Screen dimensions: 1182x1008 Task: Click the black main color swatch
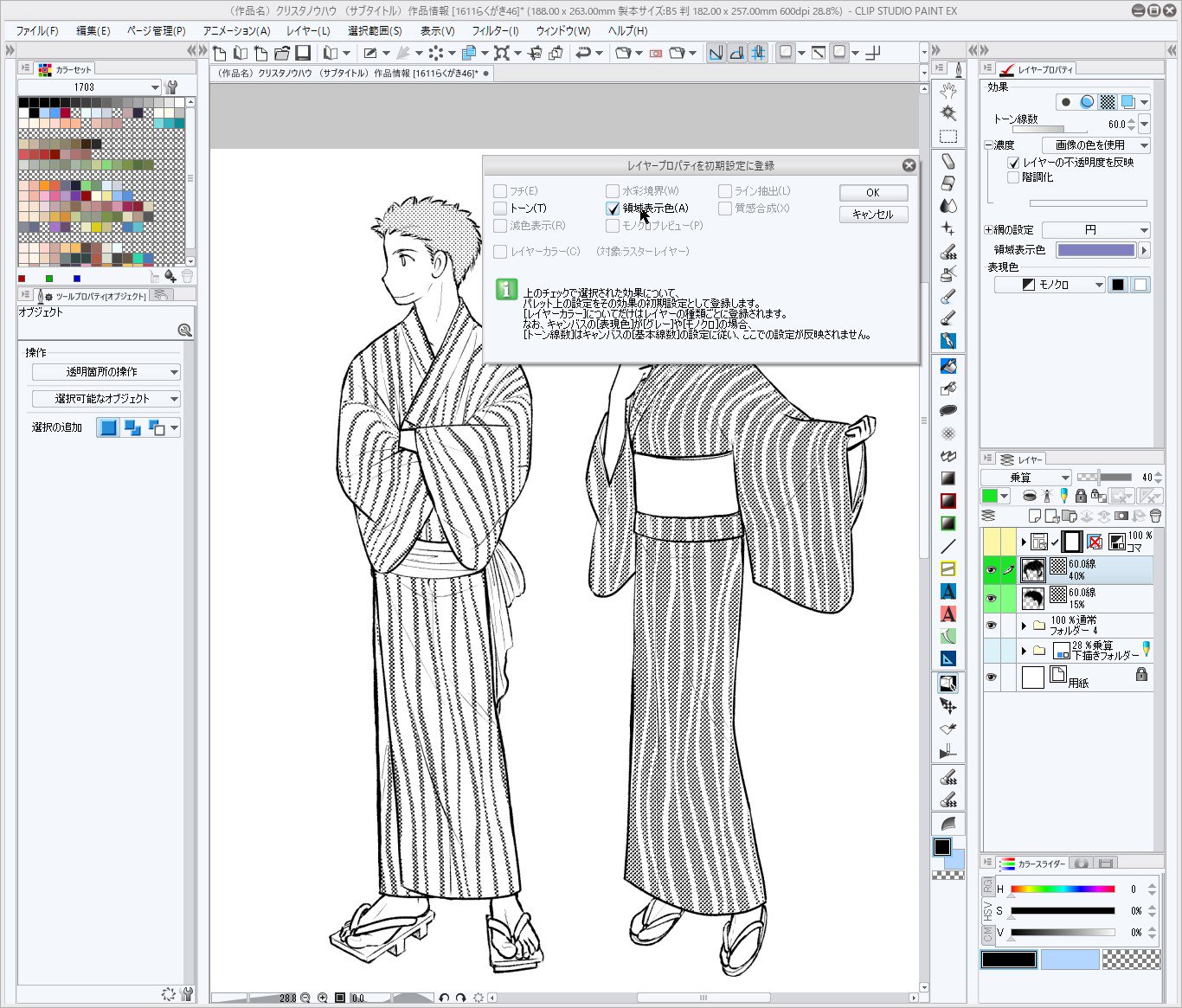pos(942,847)
